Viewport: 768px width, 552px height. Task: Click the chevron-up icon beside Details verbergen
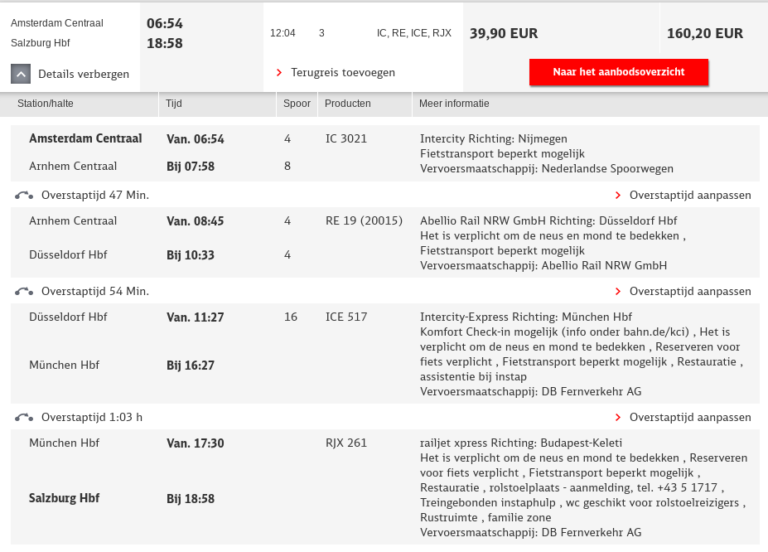pyautogui.click(x=21, y=73)
